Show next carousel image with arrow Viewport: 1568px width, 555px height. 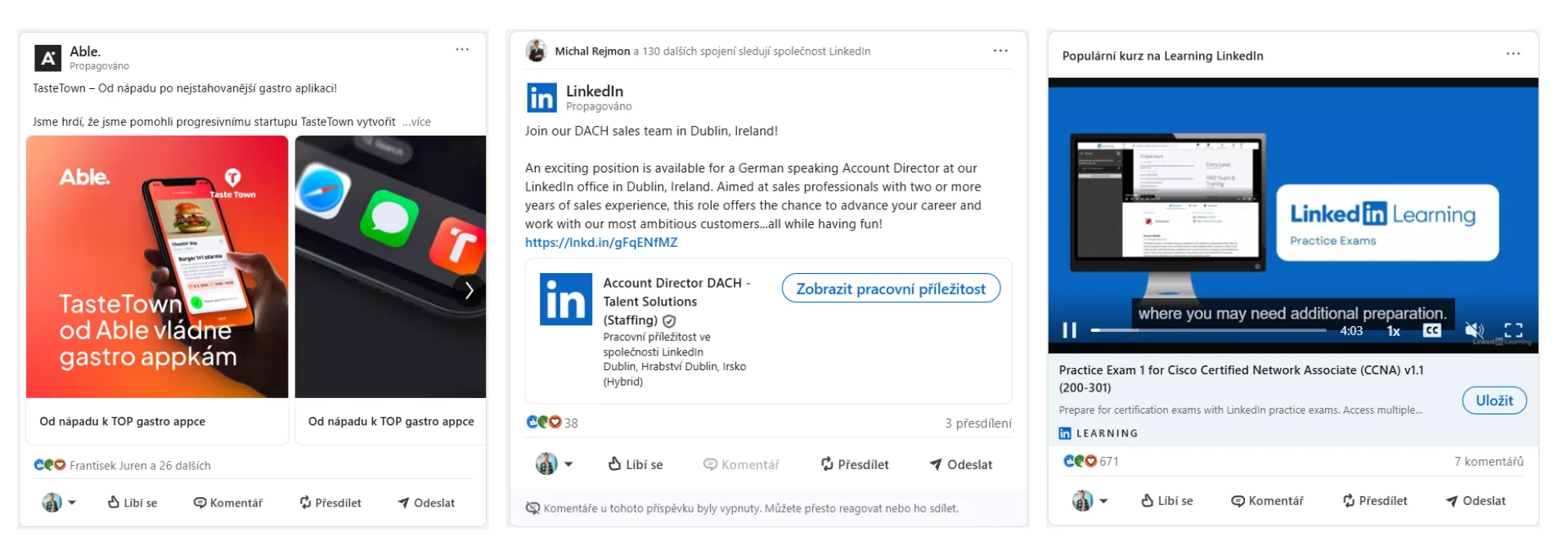pyautogui.click(x=469, y=290)
